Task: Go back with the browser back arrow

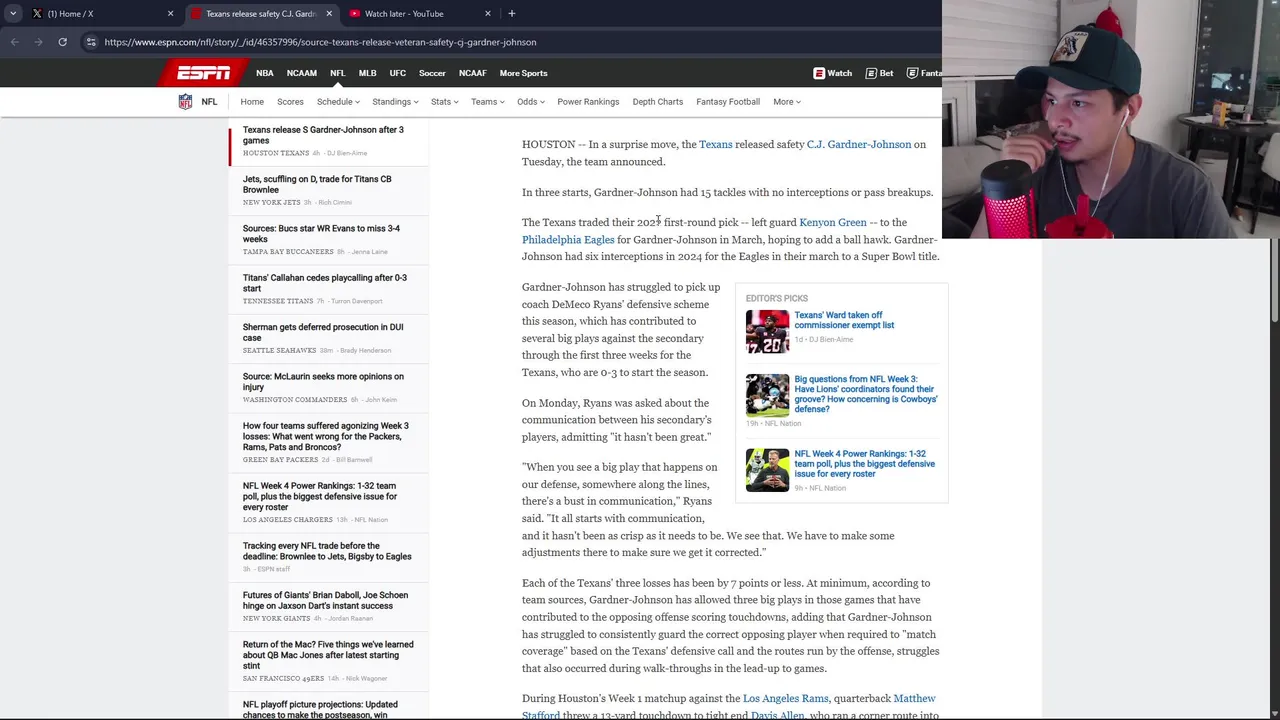Action: (x=14, y=42)
